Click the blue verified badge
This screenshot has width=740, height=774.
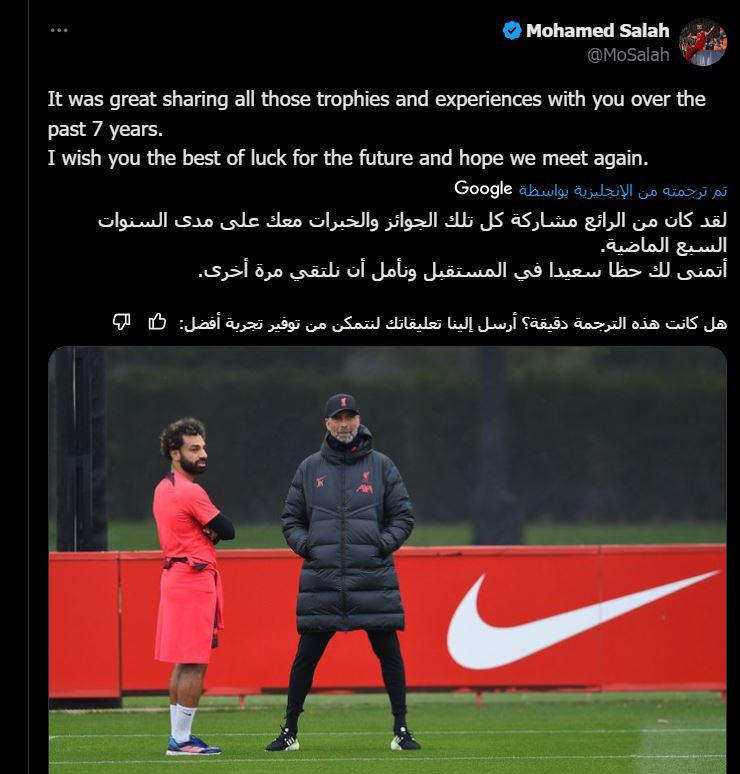coord(512,31)
